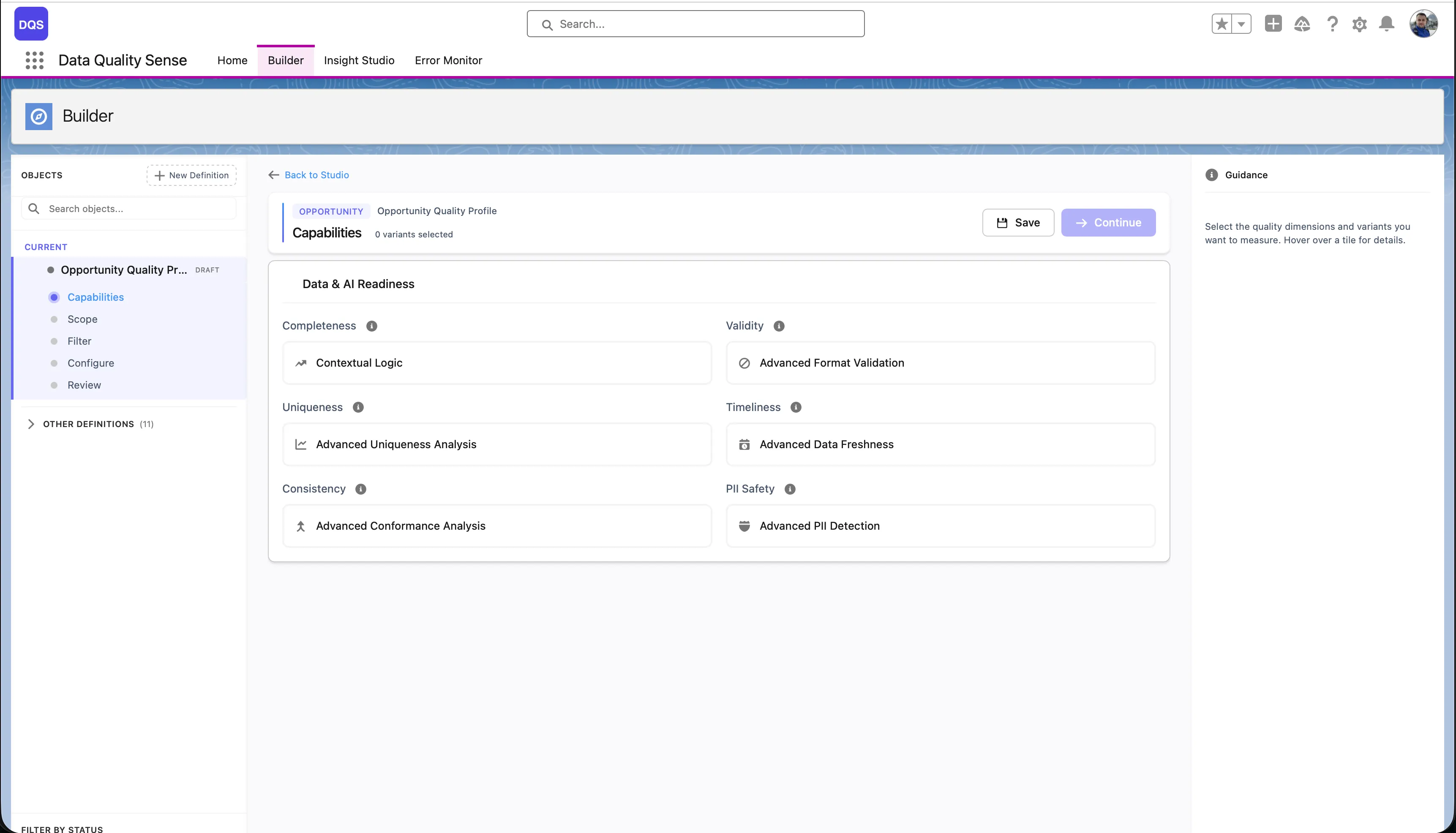Open the notifications bell
This screenshot has width=1456, height=833.
[1386, 24]
